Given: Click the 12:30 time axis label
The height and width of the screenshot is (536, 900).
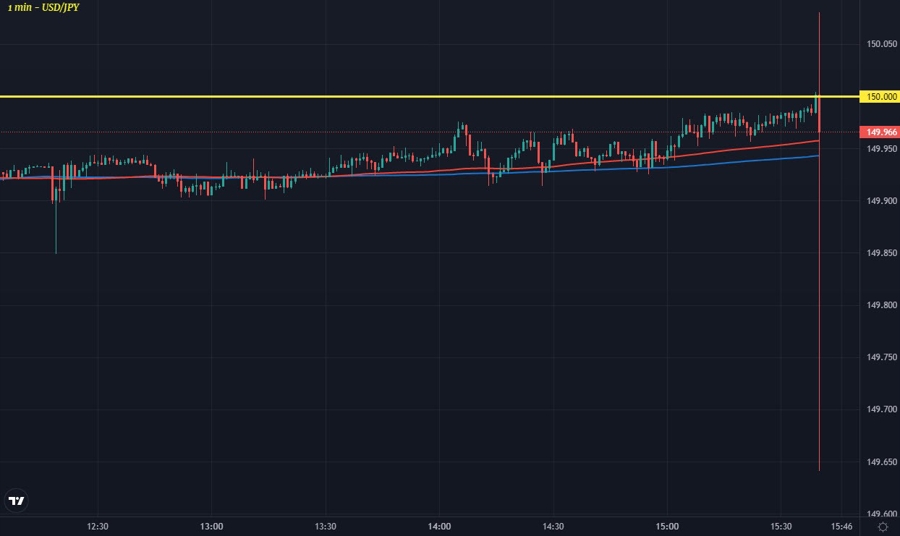Looking at the screenshot, I should point(98,526).
